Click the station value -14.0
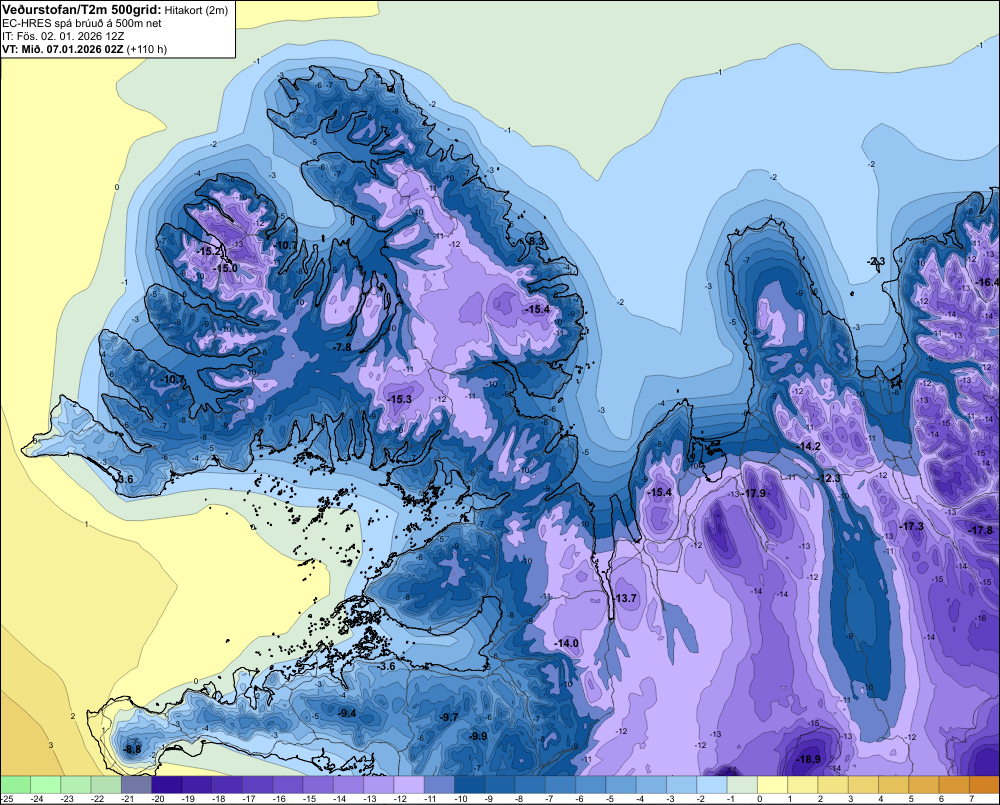 [566, 643]
